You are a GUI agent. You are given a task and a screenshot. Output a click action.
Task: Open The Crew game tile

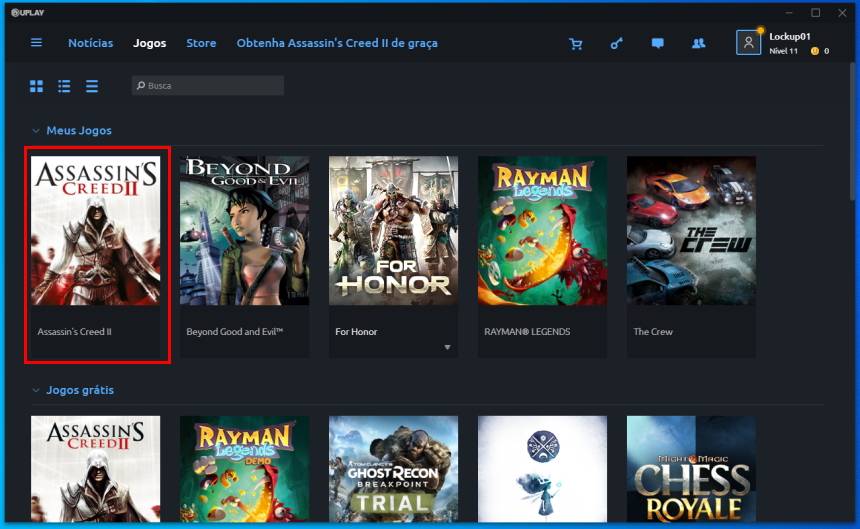pos(691,230)
